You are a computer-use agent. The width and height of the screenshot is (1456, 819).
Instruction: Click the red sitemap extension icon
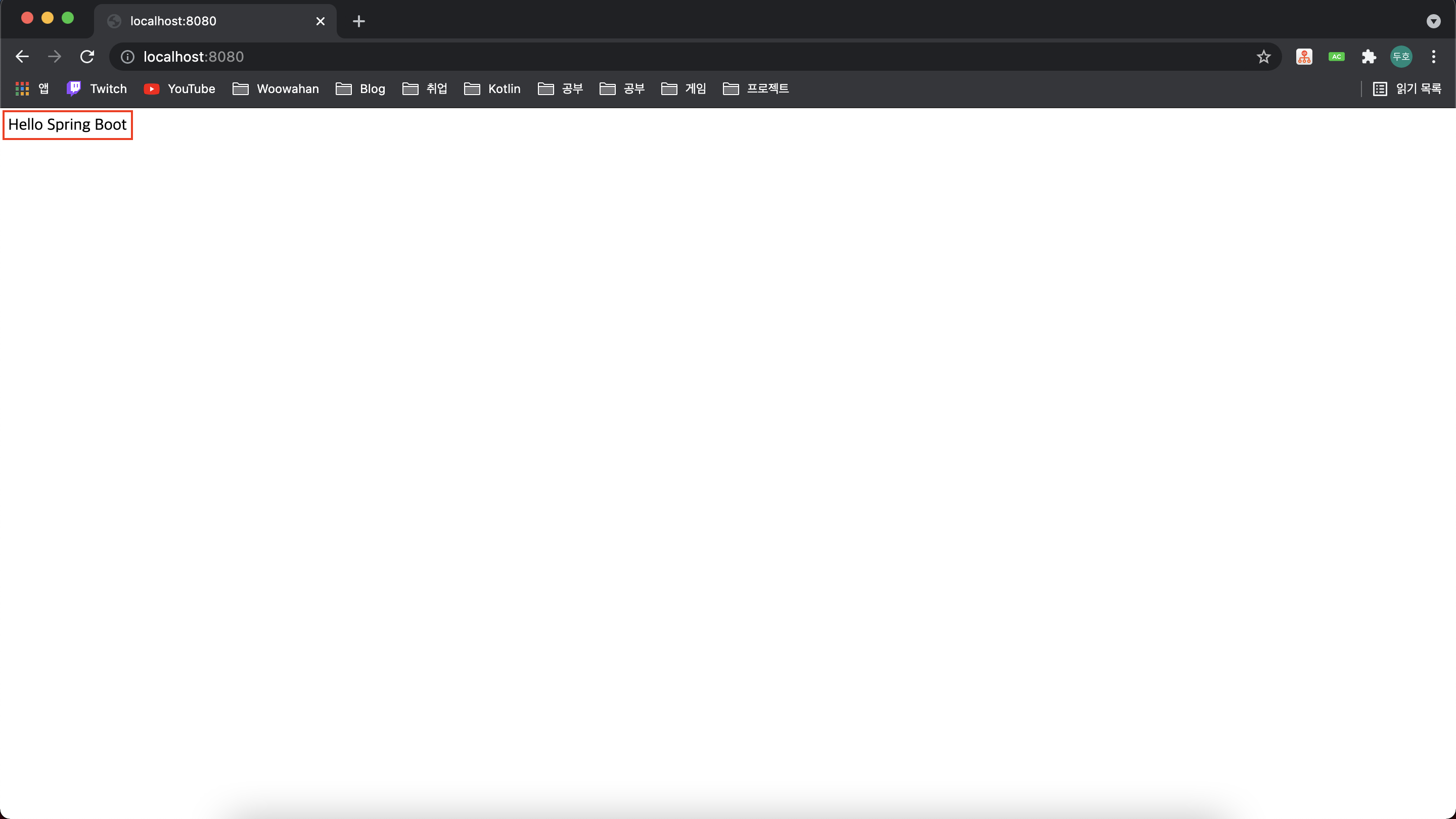coord(1304,57)
